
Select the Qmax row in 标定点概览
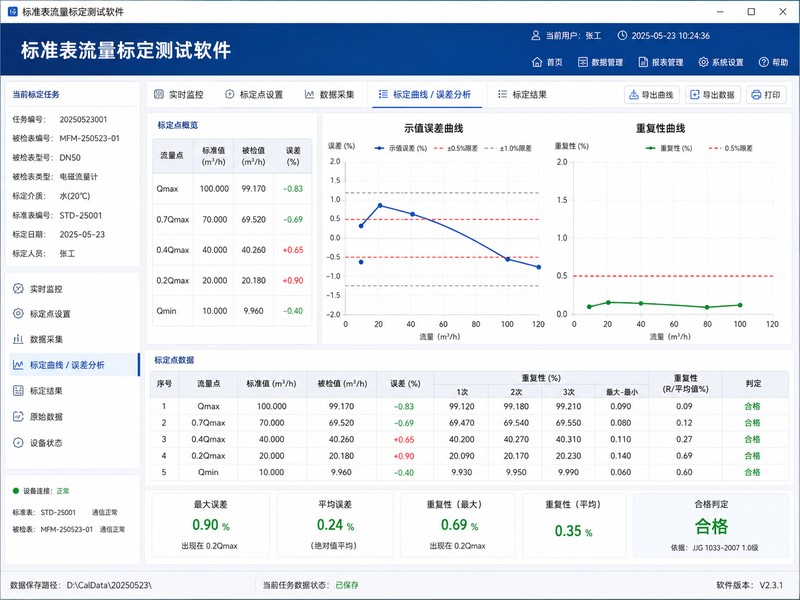(232, 189)
